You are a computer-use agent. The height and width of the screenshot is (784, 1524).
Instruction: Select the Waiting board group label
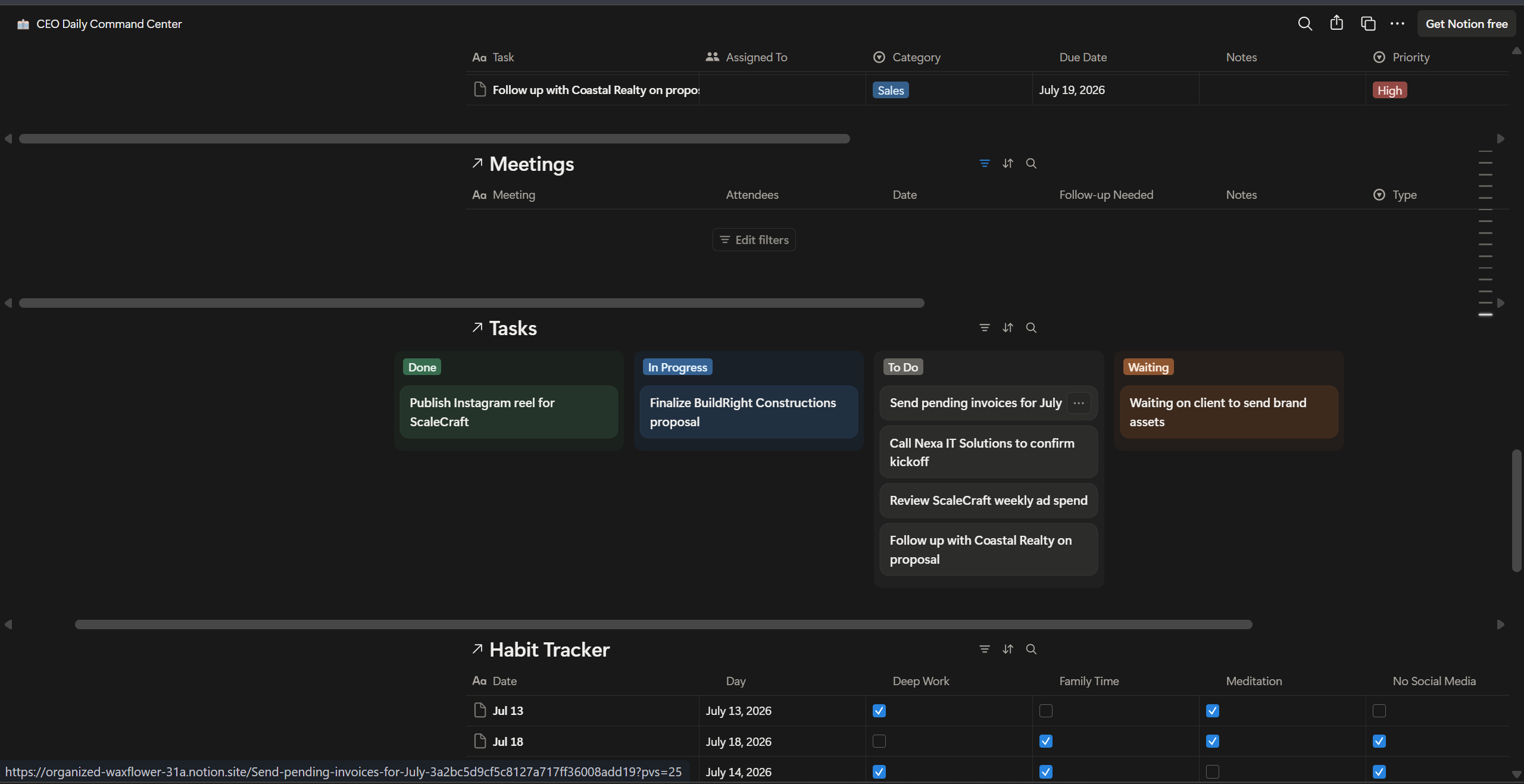pos(1148,367)
